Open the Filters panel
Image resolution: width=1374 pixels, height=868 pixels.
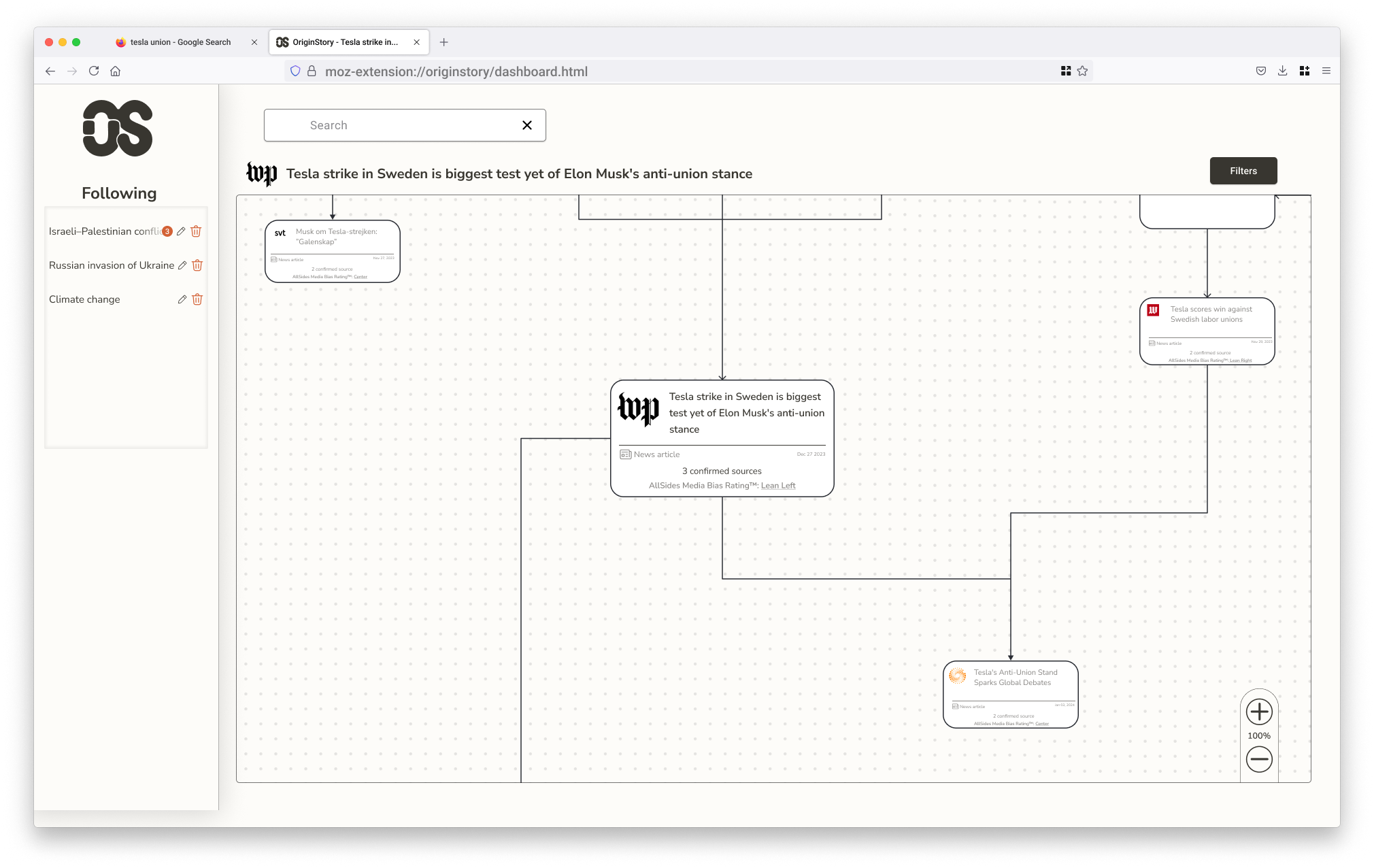coord(1243,171)
